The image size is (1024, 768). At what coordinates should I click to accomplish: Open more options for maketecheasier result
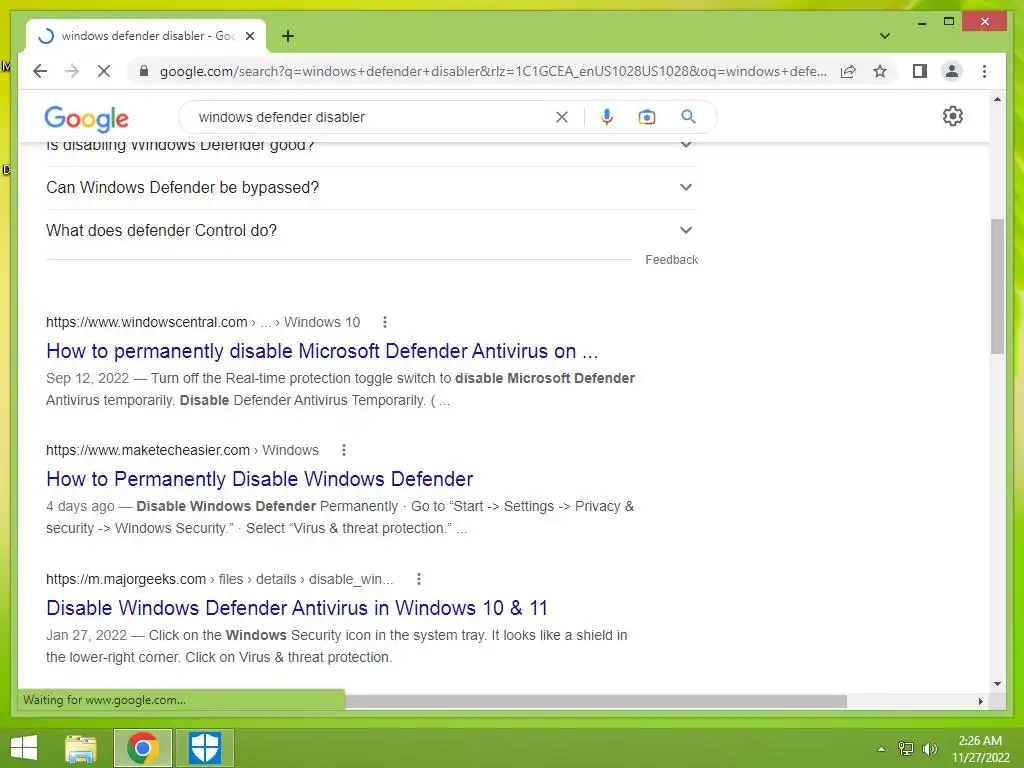point(344,450)
